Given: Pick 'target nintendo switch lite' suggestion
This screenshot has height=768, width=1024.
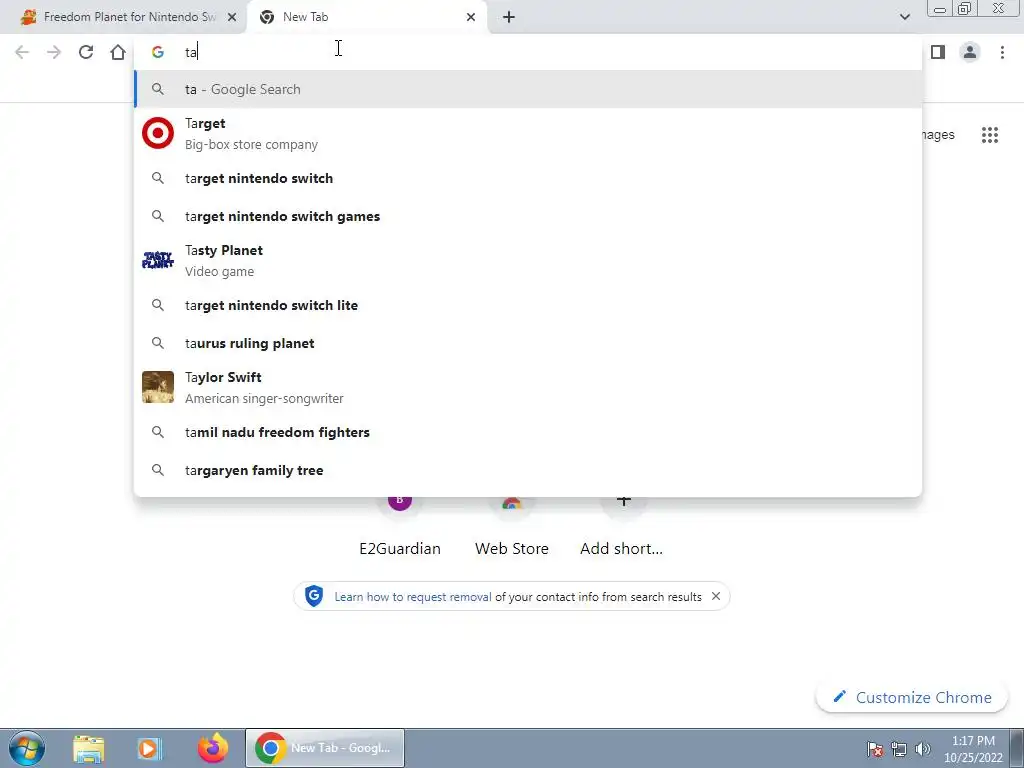Looking at the screenshot, I should [528, 305].
